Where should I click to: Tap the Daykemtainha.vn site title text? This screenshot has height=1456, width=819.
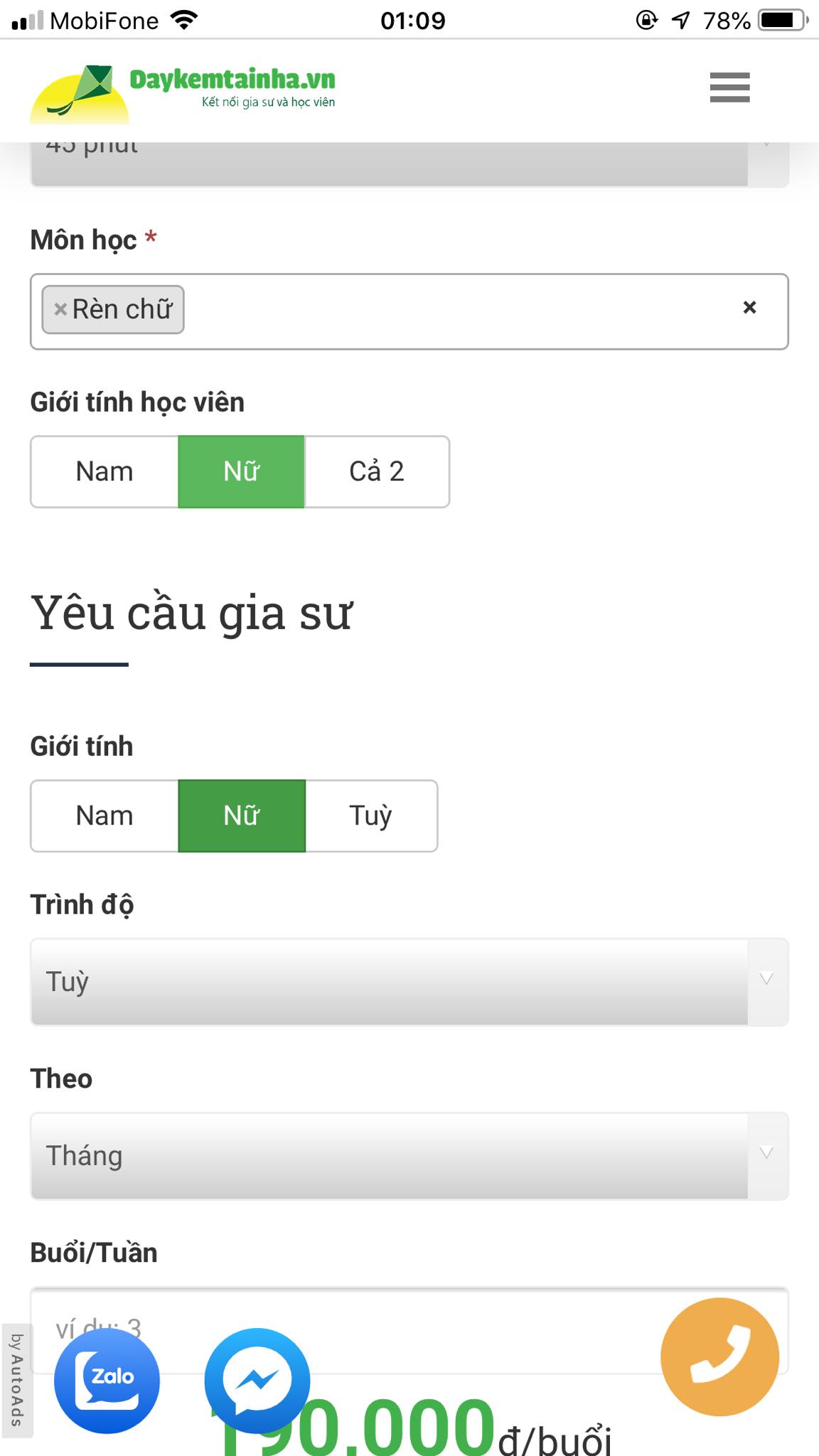coord(232,80)
